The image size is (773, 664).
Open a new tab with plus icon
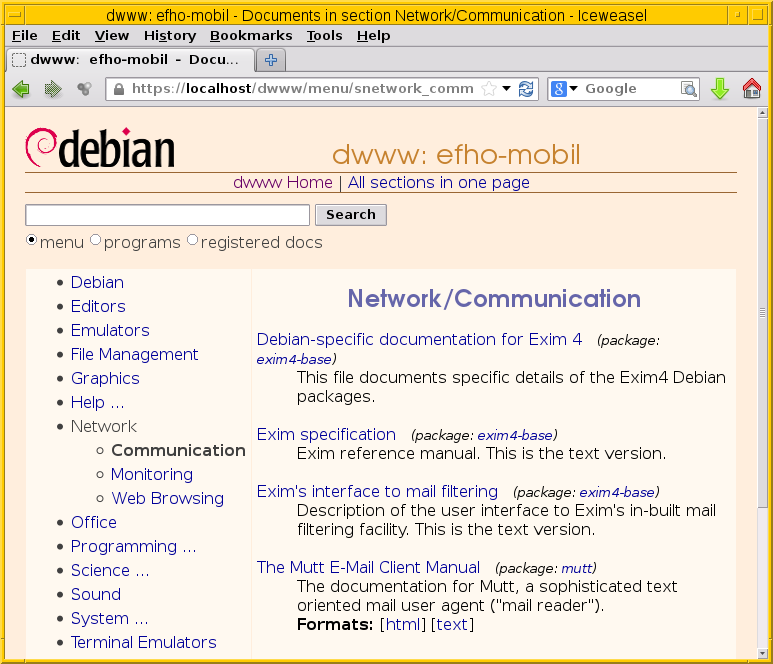(271, 60)
